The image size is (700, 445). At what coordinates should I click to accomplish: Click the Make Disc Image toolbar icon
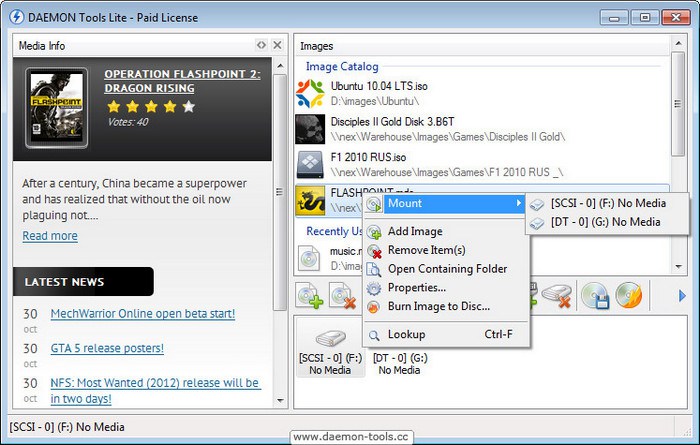[x=595, y=295]
